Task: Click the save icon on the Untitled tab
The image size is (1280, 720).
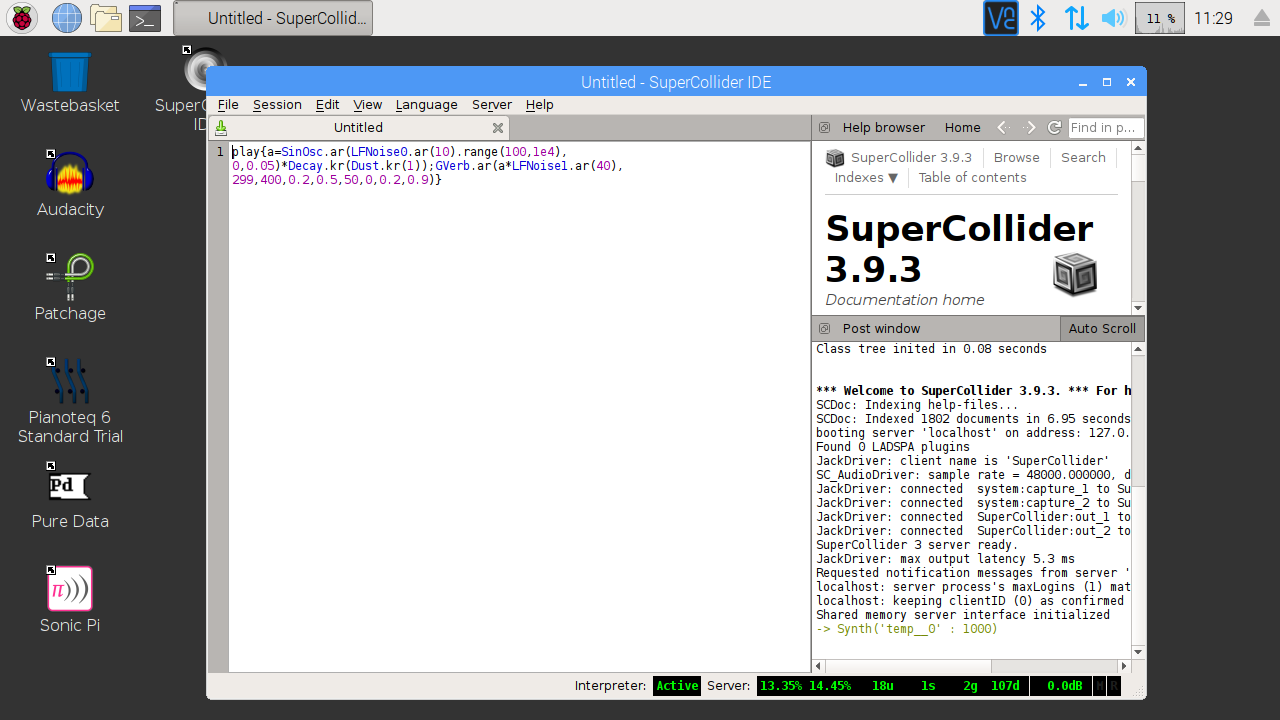Action: click(x=221, y=128)
